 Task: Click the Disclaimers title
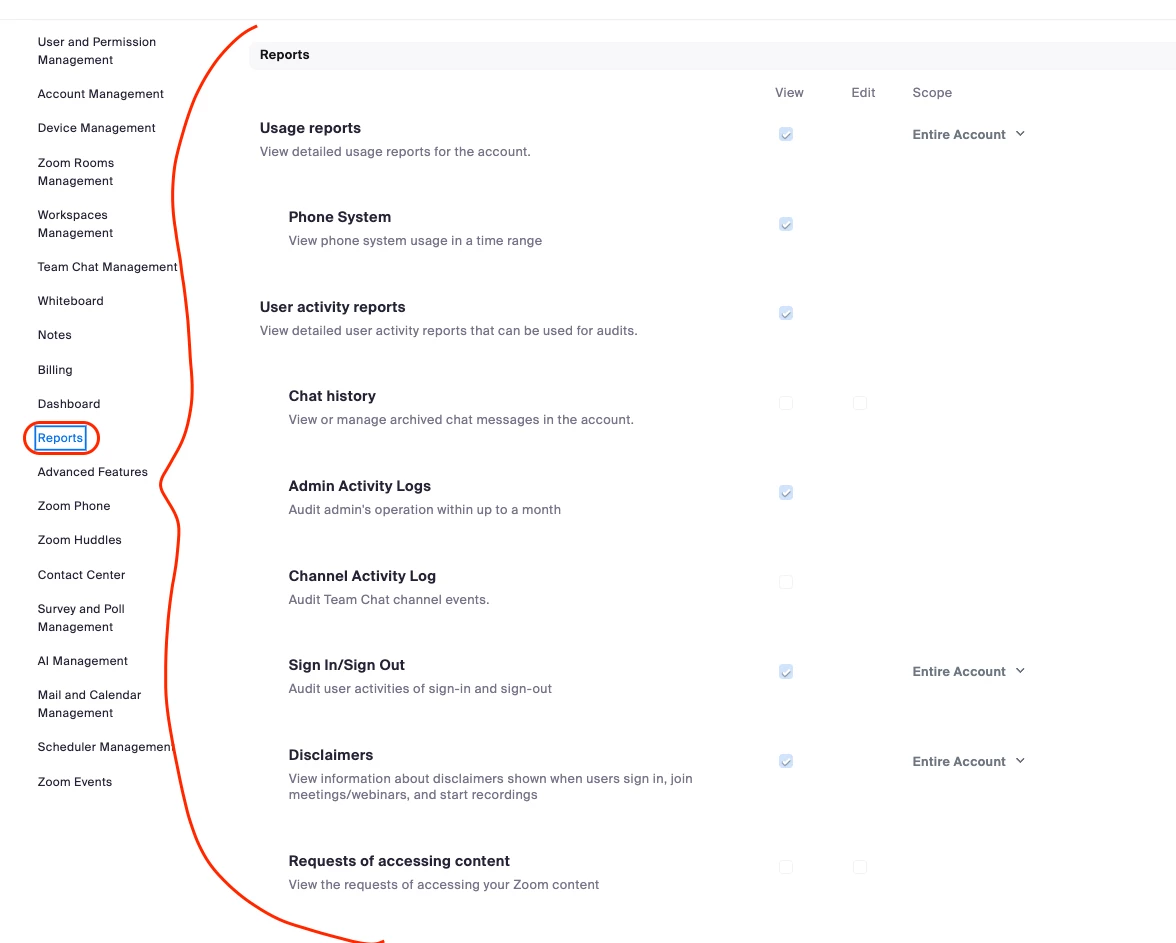pyautogui.click(x=331, y=755)
